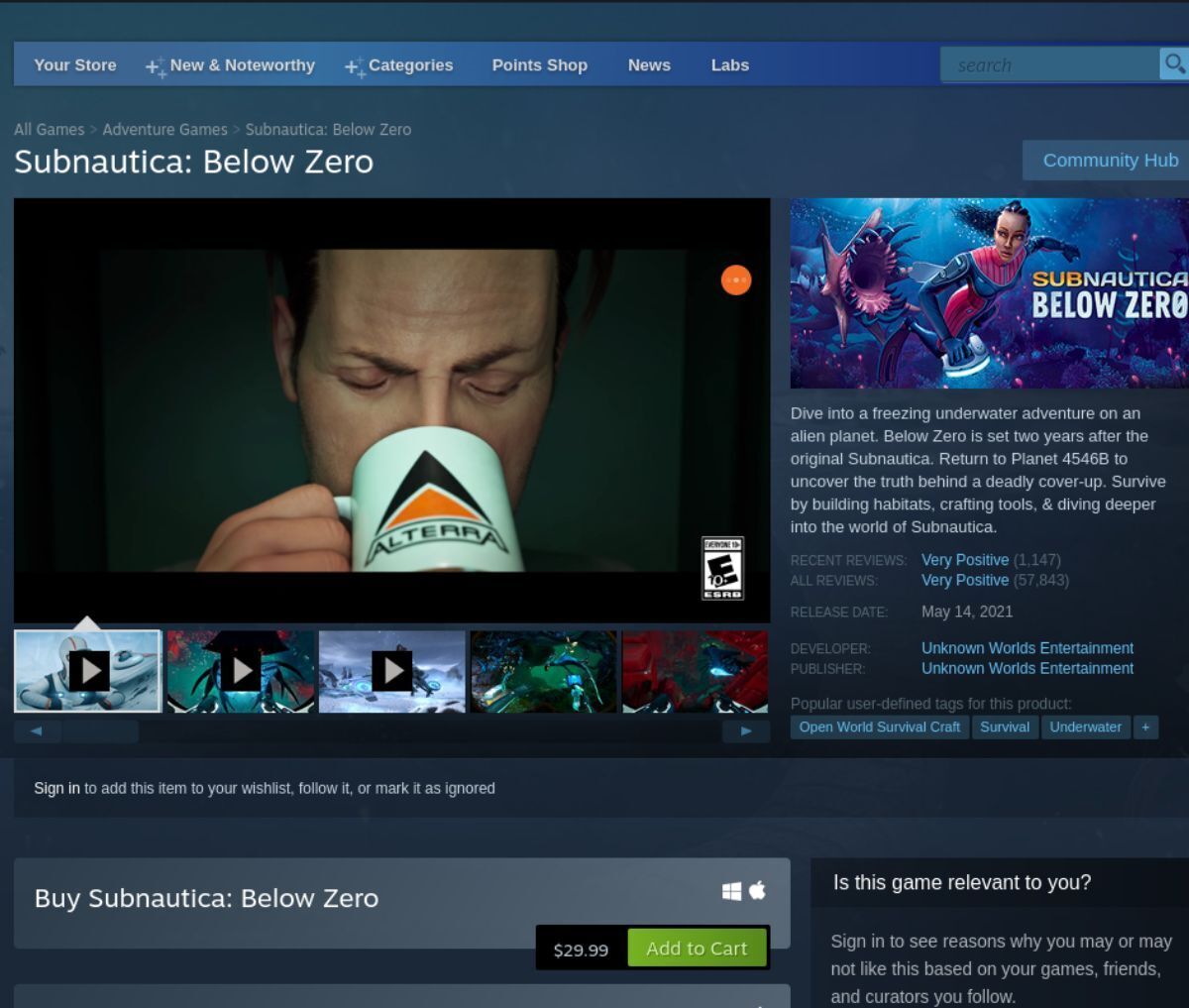Click the search magnifier icon
This screenshot has width=1189, height=1008.
point(1174,64)
